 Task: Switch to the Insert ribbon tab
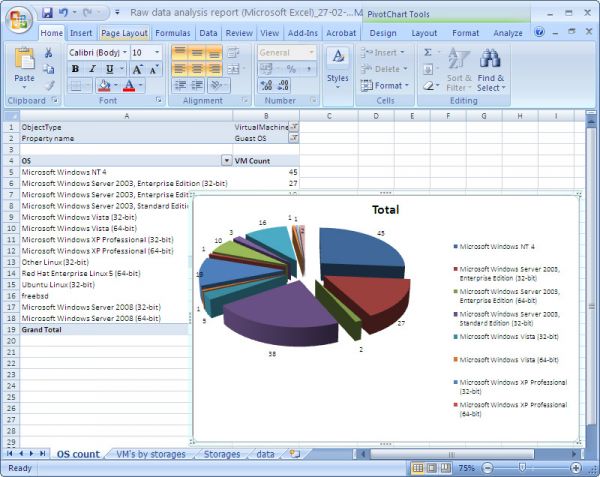(x=81, y=33)
